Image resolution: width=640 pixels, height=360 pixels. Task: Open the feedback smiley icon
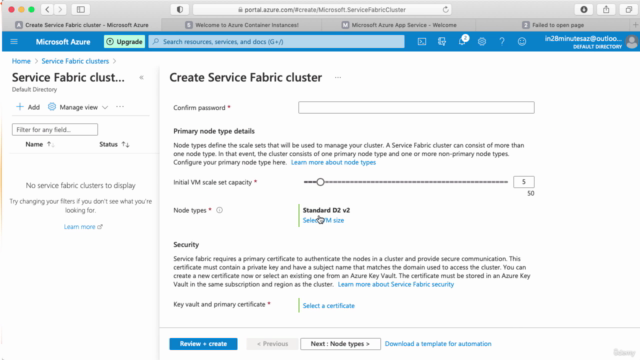click(x=522, y=42)
